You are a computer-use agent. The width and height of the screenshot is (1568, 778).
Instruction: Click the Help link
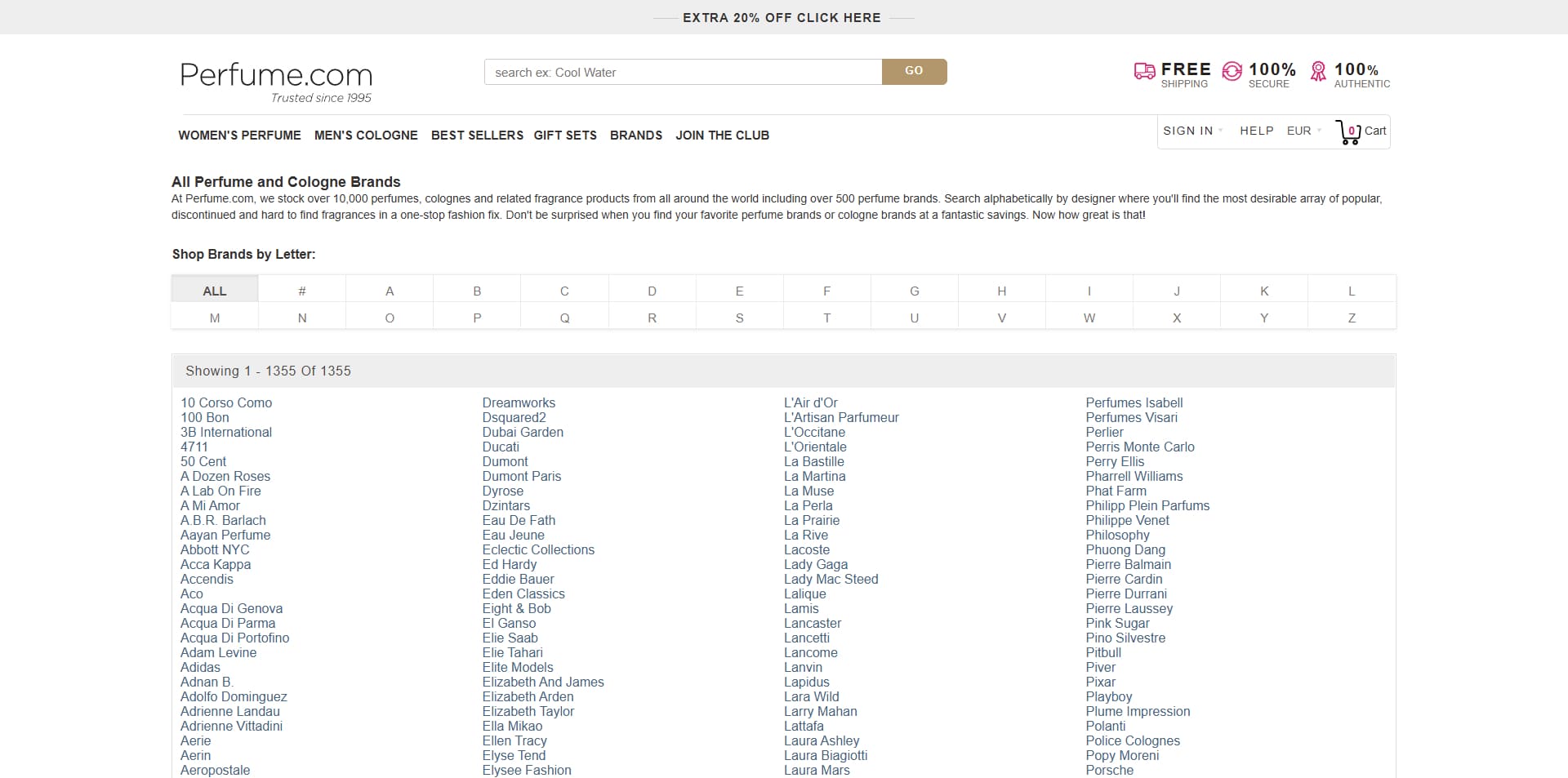click(x=1257, y=131)
